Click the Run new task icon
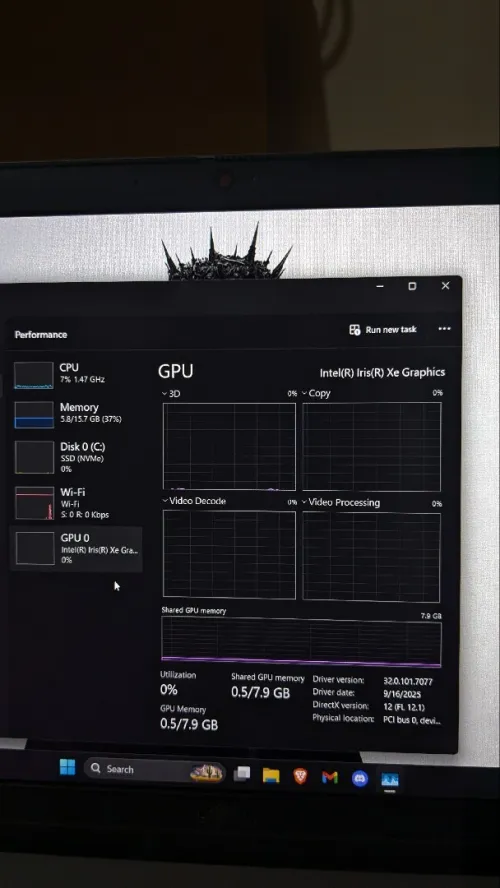The width and height of the screenshot is (500, 888). click(x=354, y=330)
